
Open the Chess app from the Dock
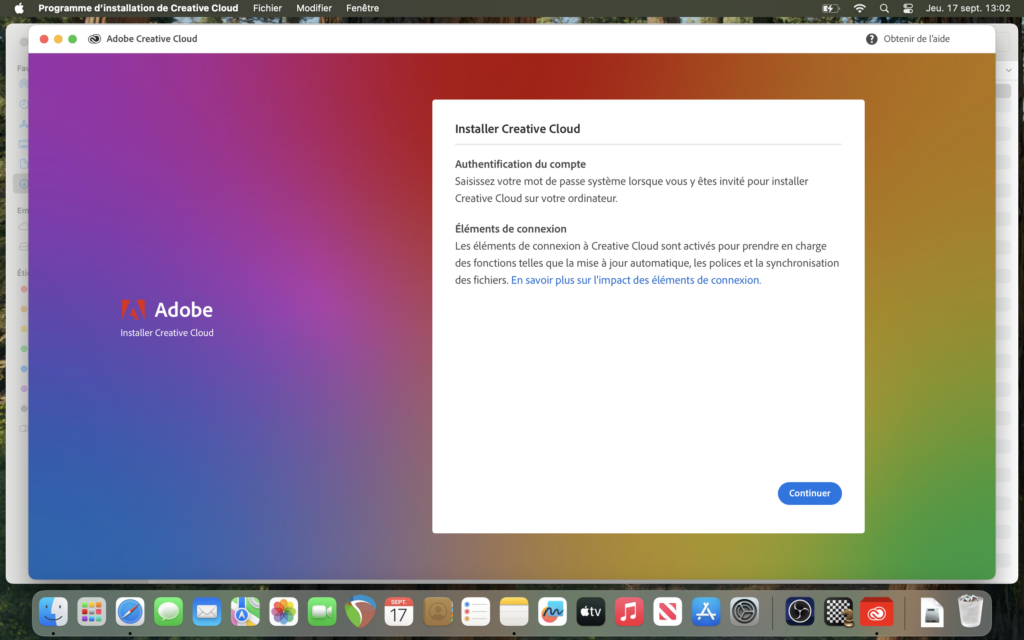[x=839, y=612]
